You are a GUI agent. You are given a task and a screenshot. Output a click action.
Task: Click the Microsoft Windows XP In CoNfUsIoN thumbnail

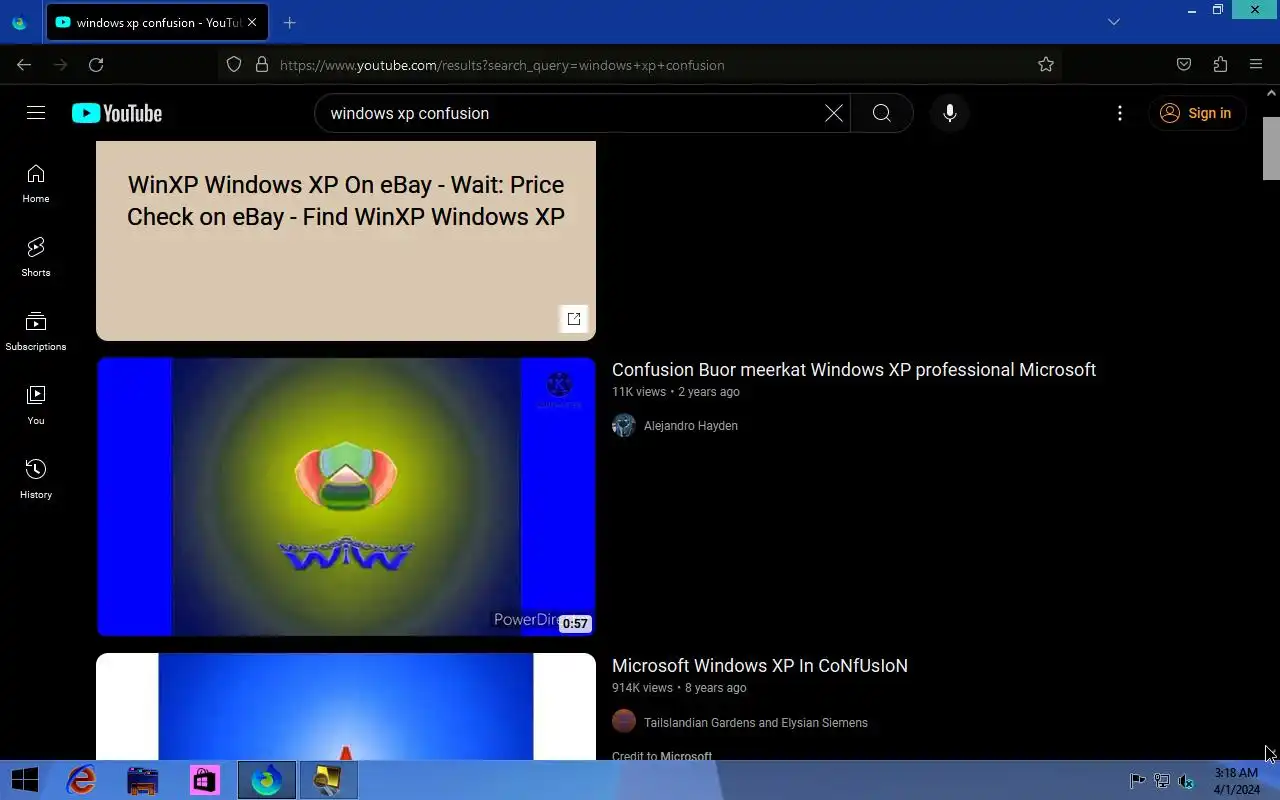pos(346,706)
